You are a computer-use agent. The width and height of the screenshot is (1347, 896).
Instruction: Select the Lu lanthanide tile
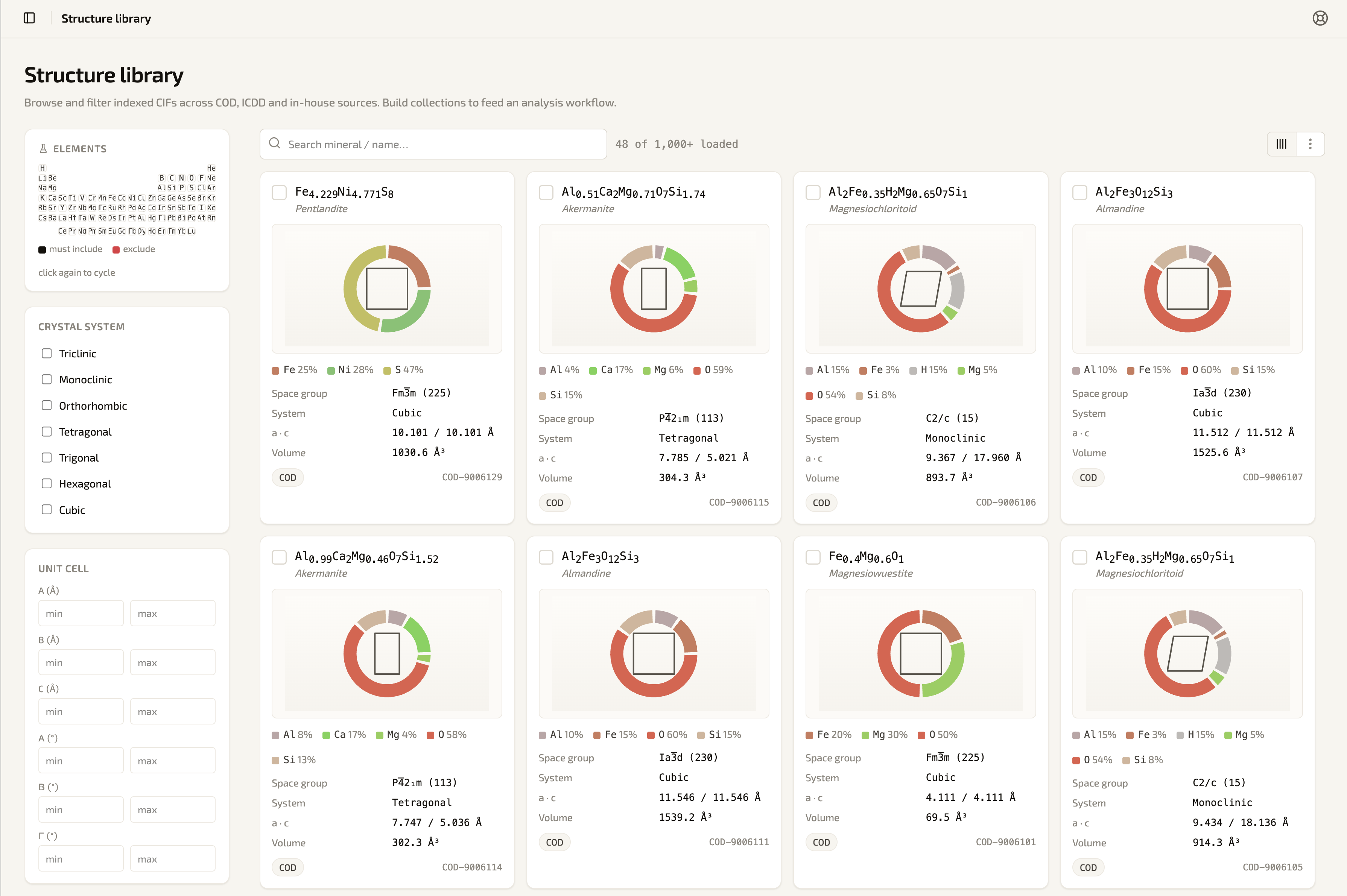192,231
